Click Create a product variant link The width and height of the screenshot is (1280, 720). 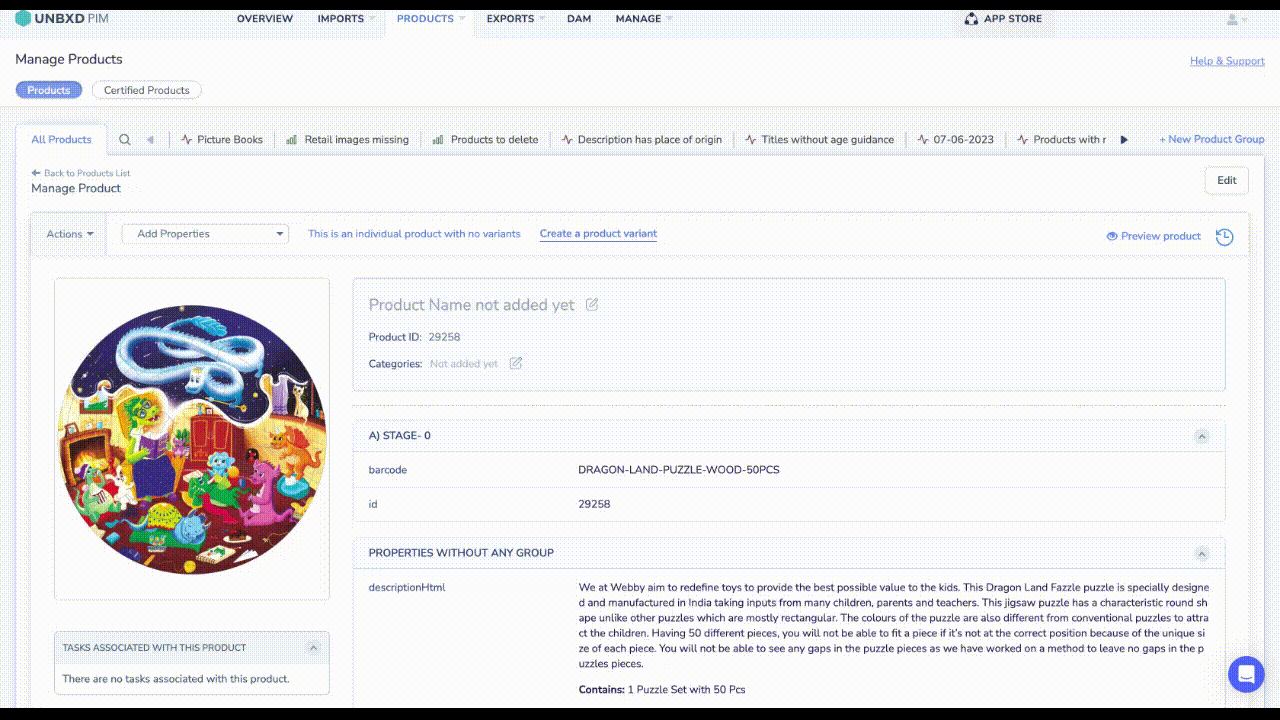click(598, 234)
